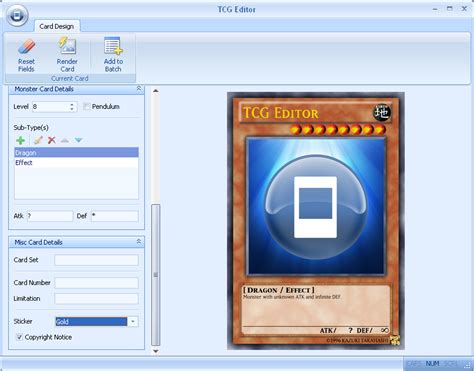Click the rendered card artwork preview

tap(316, 207)
